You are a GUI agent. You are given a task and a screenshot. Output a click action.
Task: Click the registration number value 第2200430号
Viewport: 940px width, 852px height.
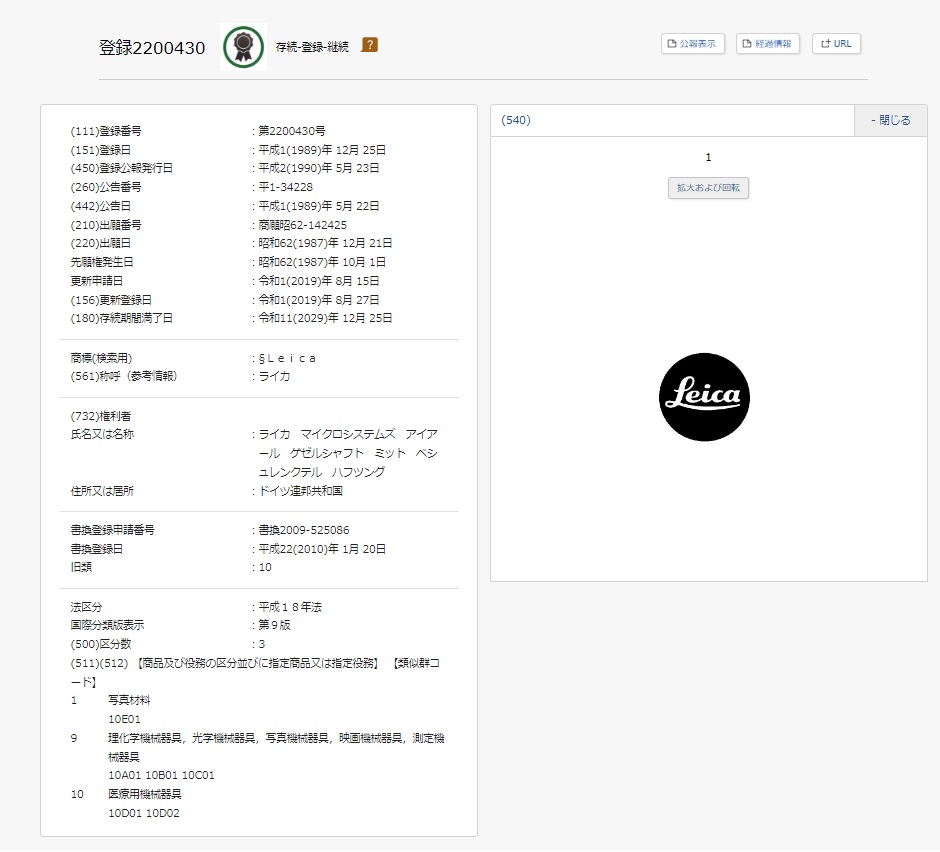292,131
